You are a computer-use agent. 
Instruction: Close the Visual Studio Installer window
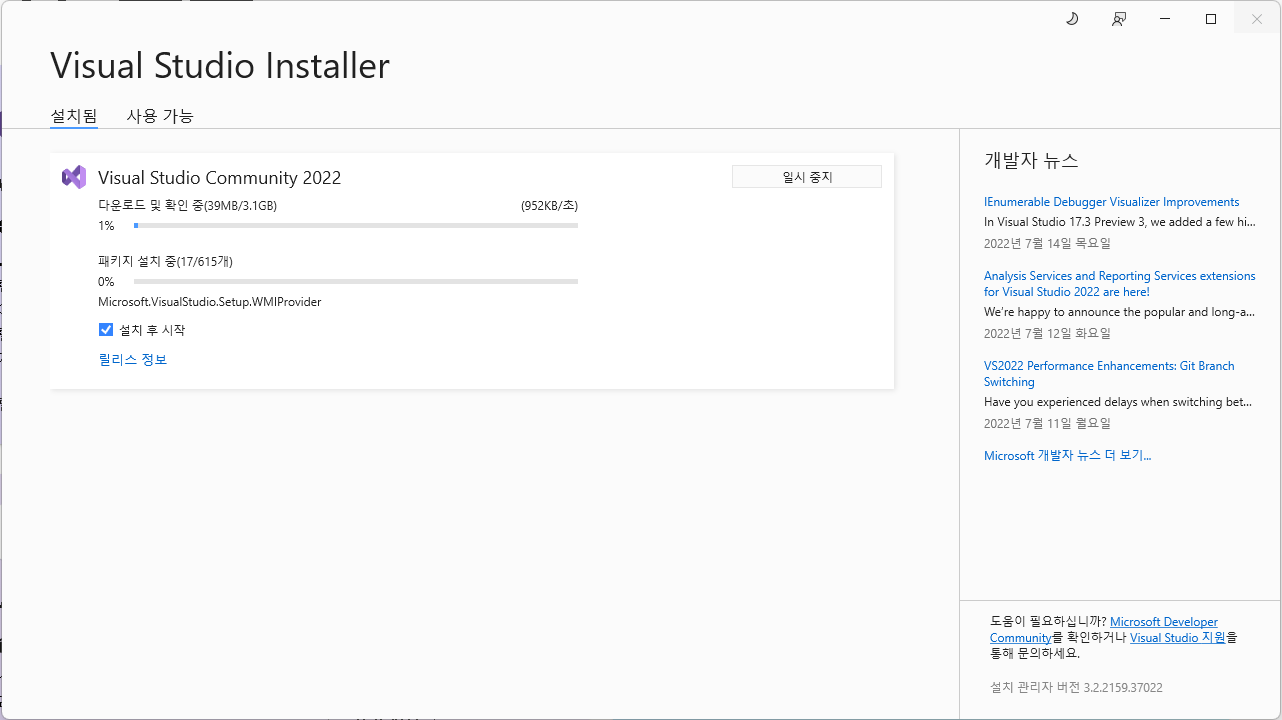tap(1257, 19)
